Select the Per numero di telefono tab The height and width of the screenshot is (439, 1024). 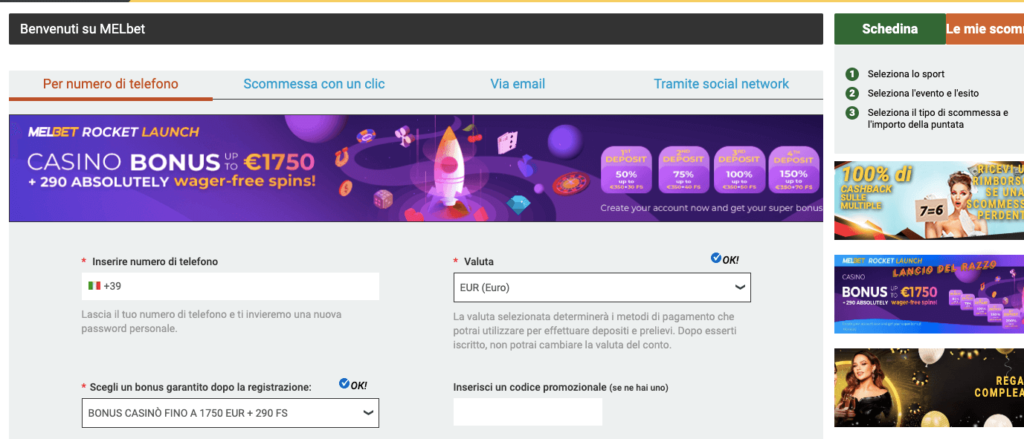[x=110, y=84]
